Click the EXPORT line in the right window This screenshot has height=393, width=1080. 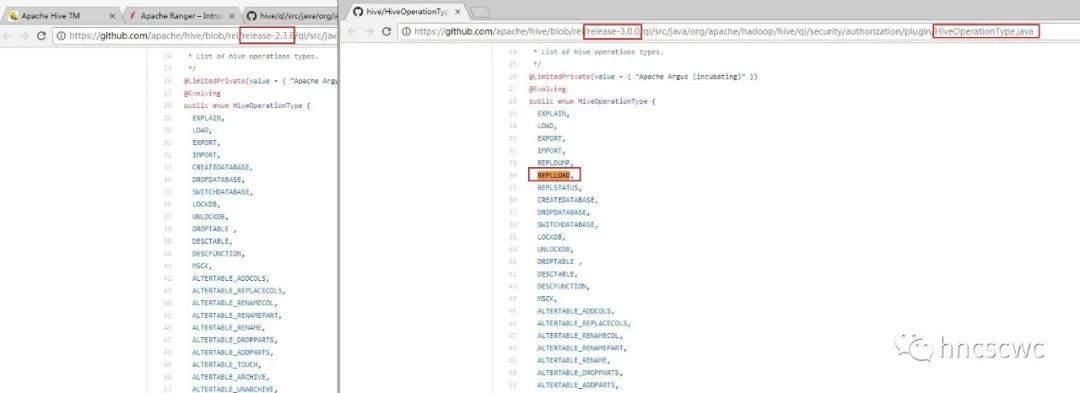coord(551,138)
